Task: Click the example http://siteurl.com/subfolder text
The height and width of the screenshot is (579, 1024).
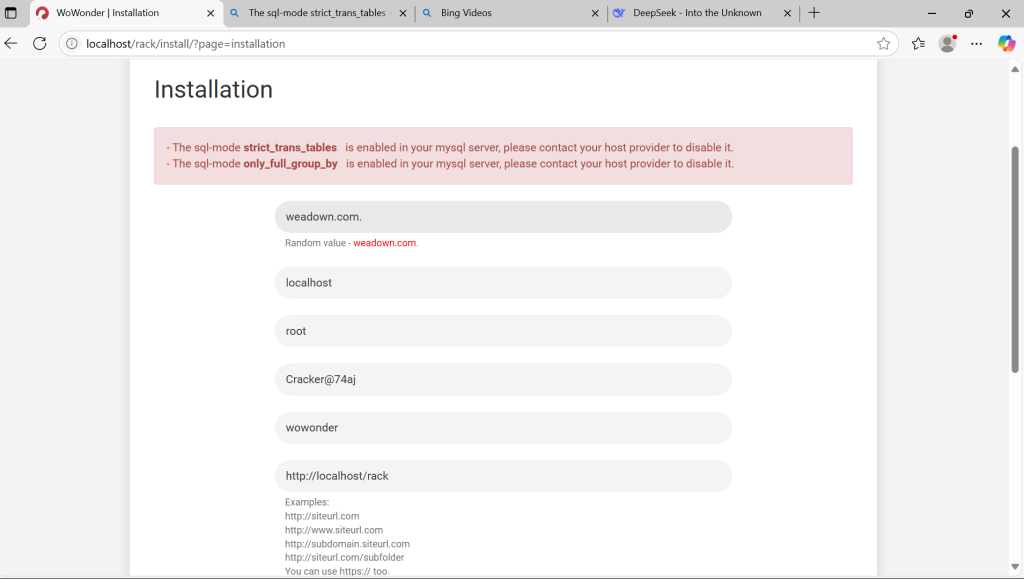Action: 344,557
